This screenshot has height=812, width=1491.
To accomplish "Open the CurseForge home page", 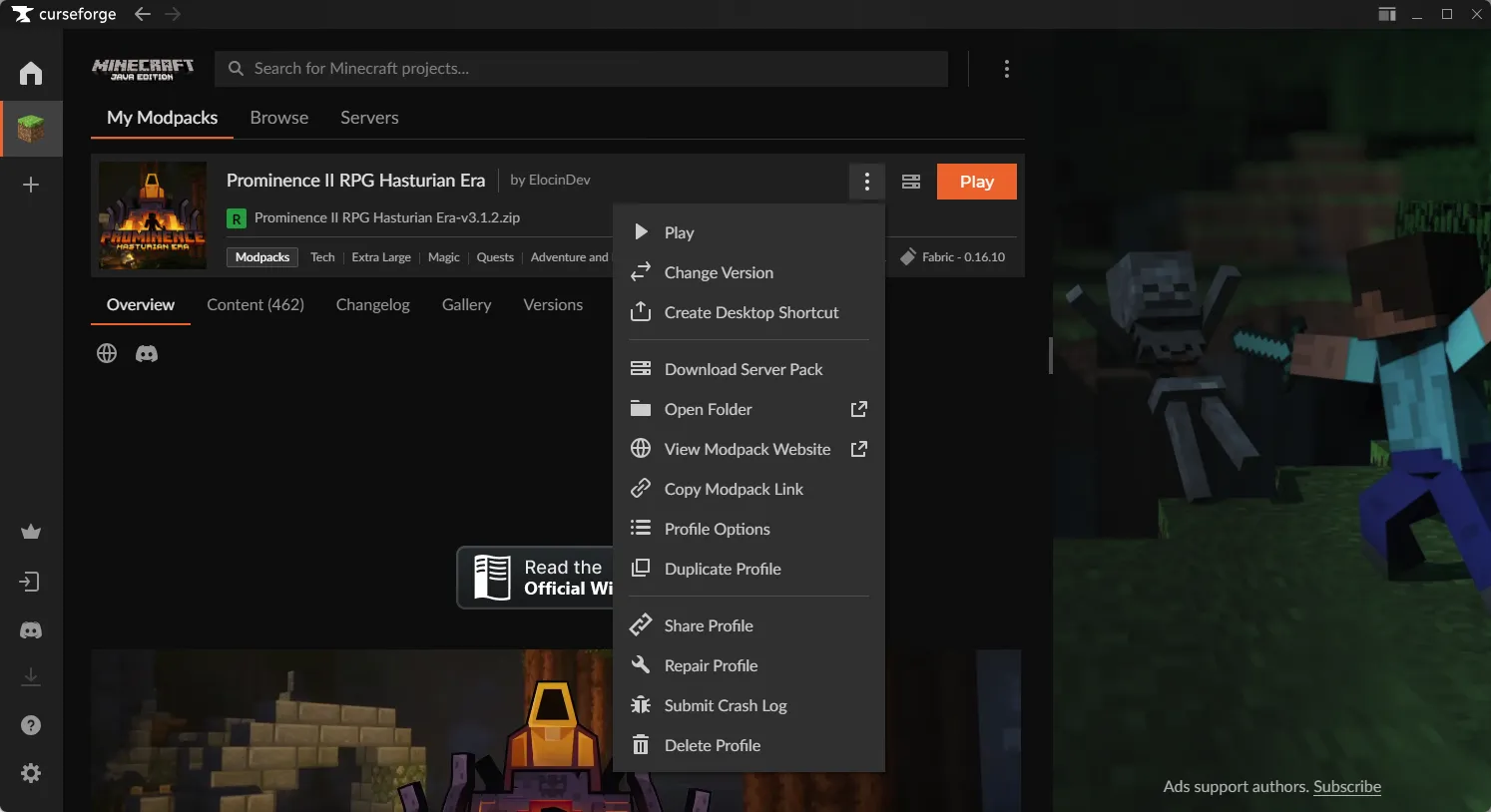I will pos(30,73).
